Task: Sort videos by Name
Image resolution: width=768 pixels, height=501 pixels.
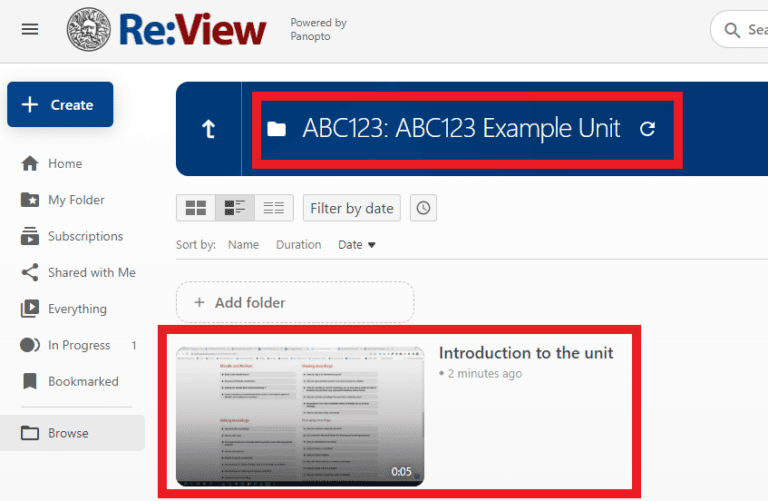Action: tap(243, 245)
